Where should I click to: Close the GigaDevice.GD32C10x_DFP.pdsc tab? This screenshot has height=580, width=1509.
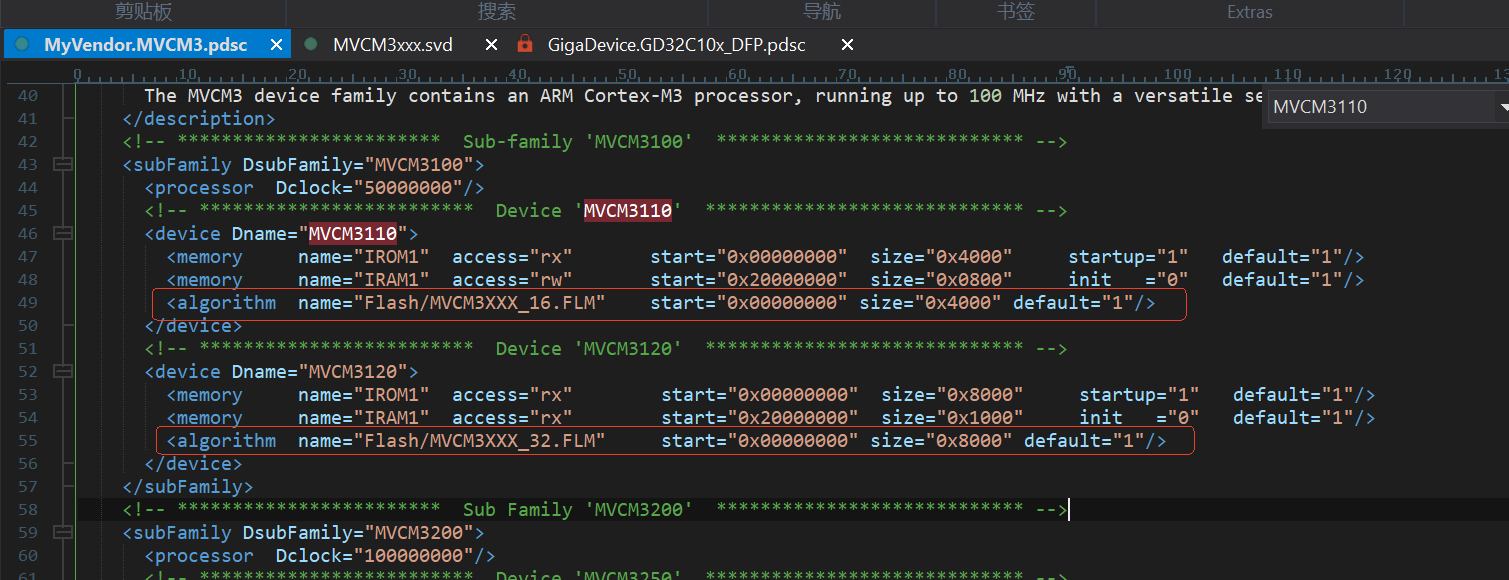(847, 45)
